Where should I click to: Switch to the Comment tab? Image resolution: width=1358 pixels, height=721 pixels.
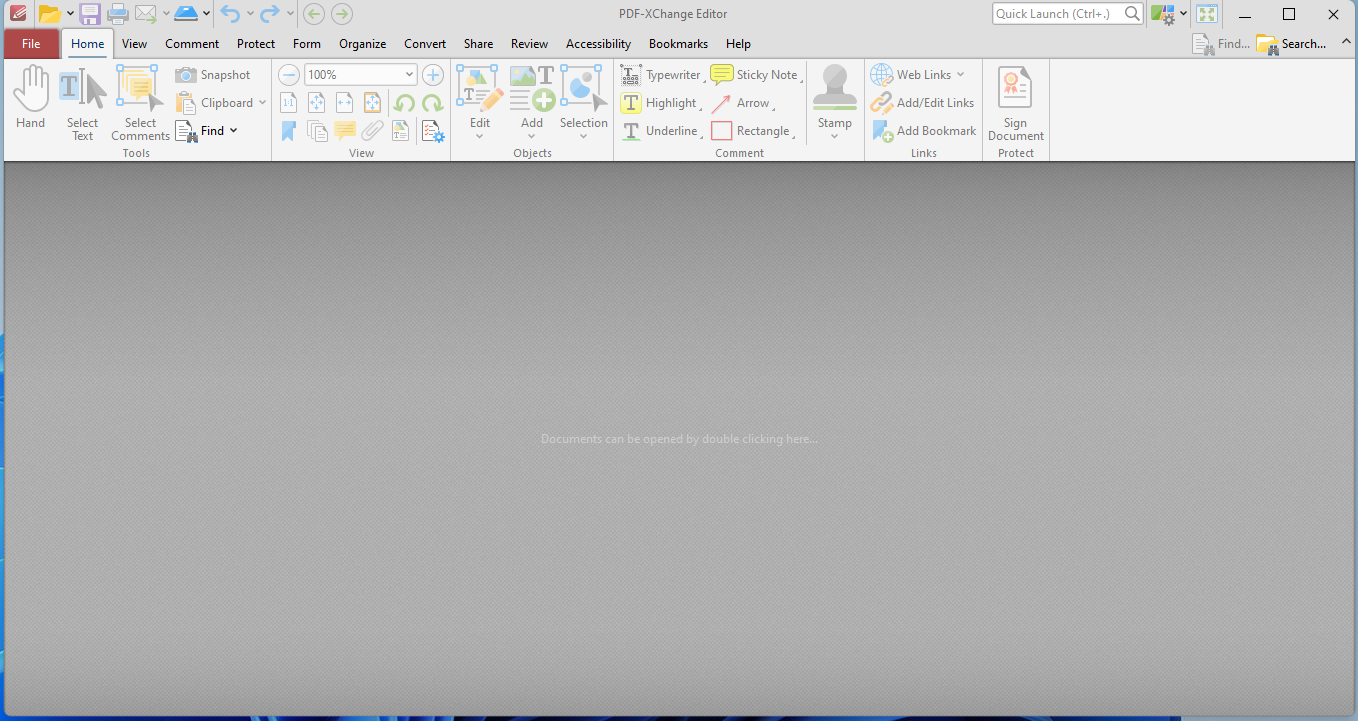point(192,44)
